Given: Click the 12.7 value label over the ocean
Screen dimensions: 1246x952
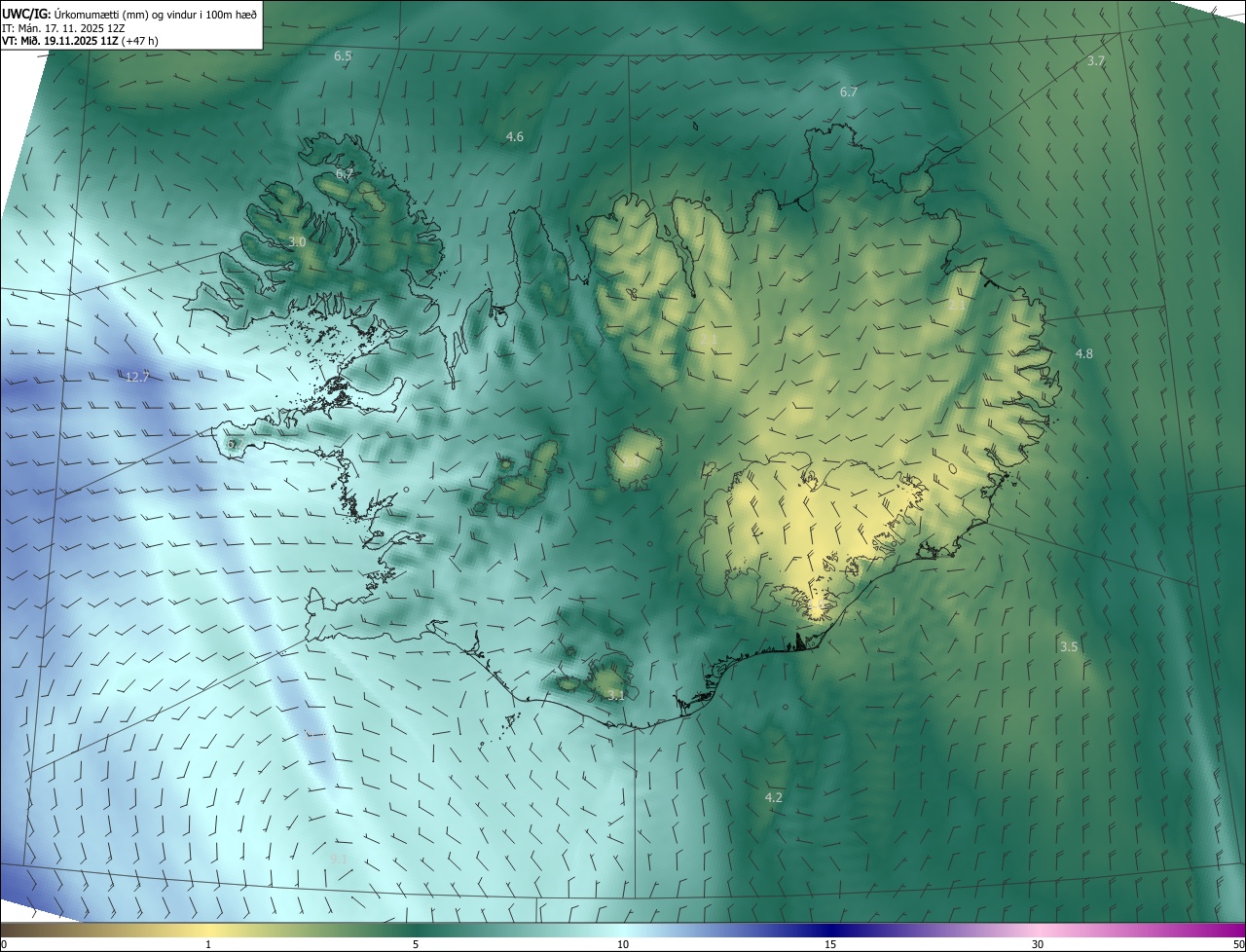Looking at the screenshot, I should [138, 377].
